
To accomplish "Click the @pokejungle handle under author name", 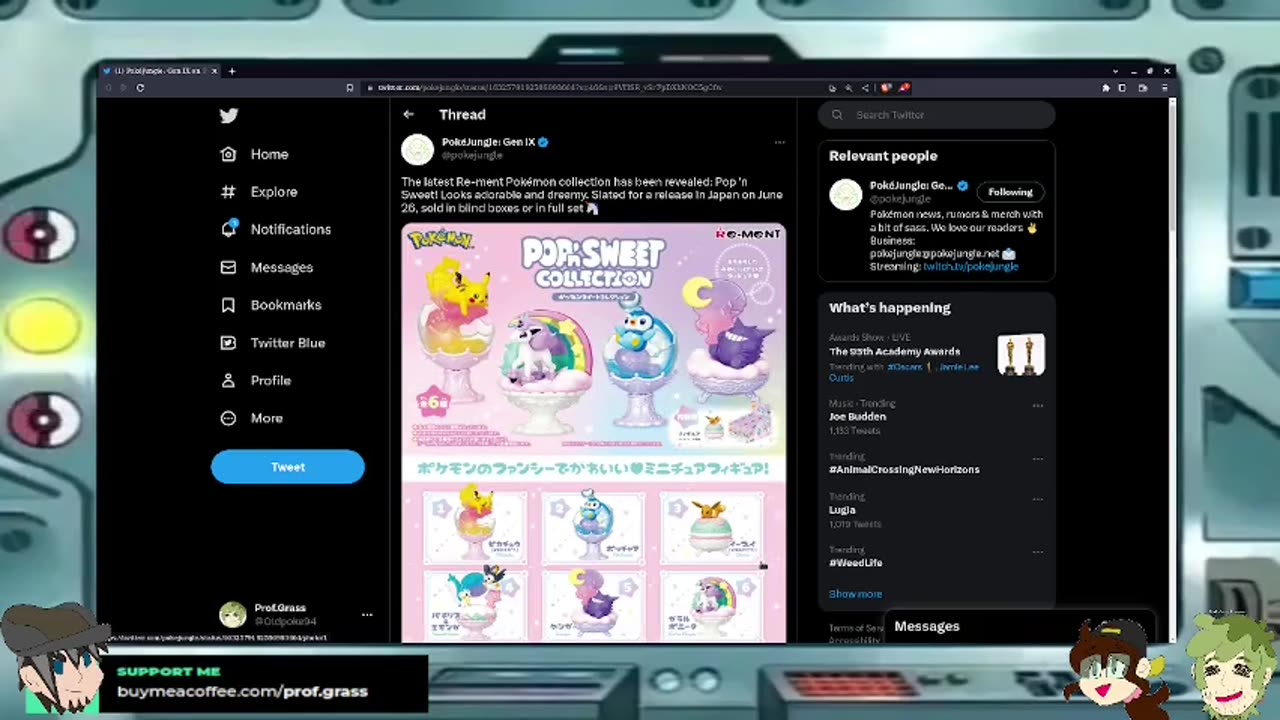I will [x=472, y=156].
